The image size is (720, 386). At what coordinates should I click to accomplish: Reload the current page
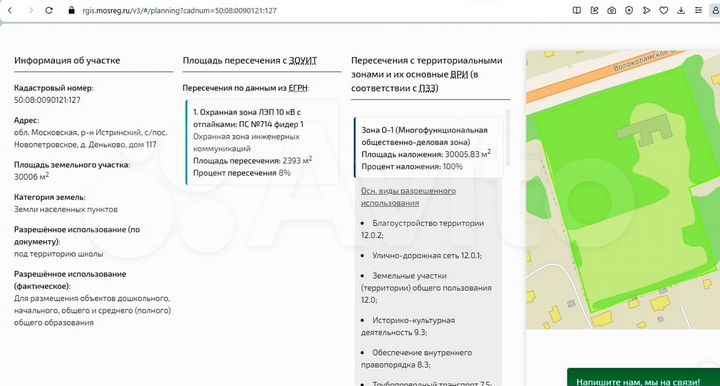pyautogui.click(x=49, y=10)
